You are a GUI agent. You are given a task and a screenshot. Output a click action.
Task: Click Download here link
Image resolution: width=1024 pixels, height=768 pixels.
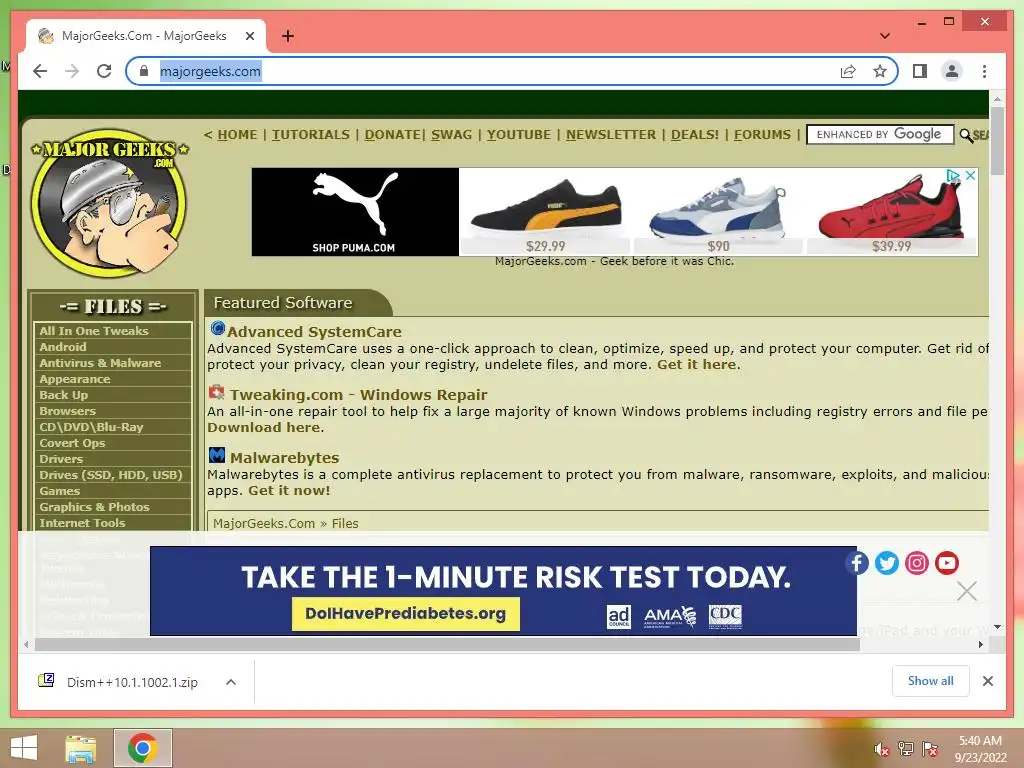pyautogui.click(x=264, y=427)
